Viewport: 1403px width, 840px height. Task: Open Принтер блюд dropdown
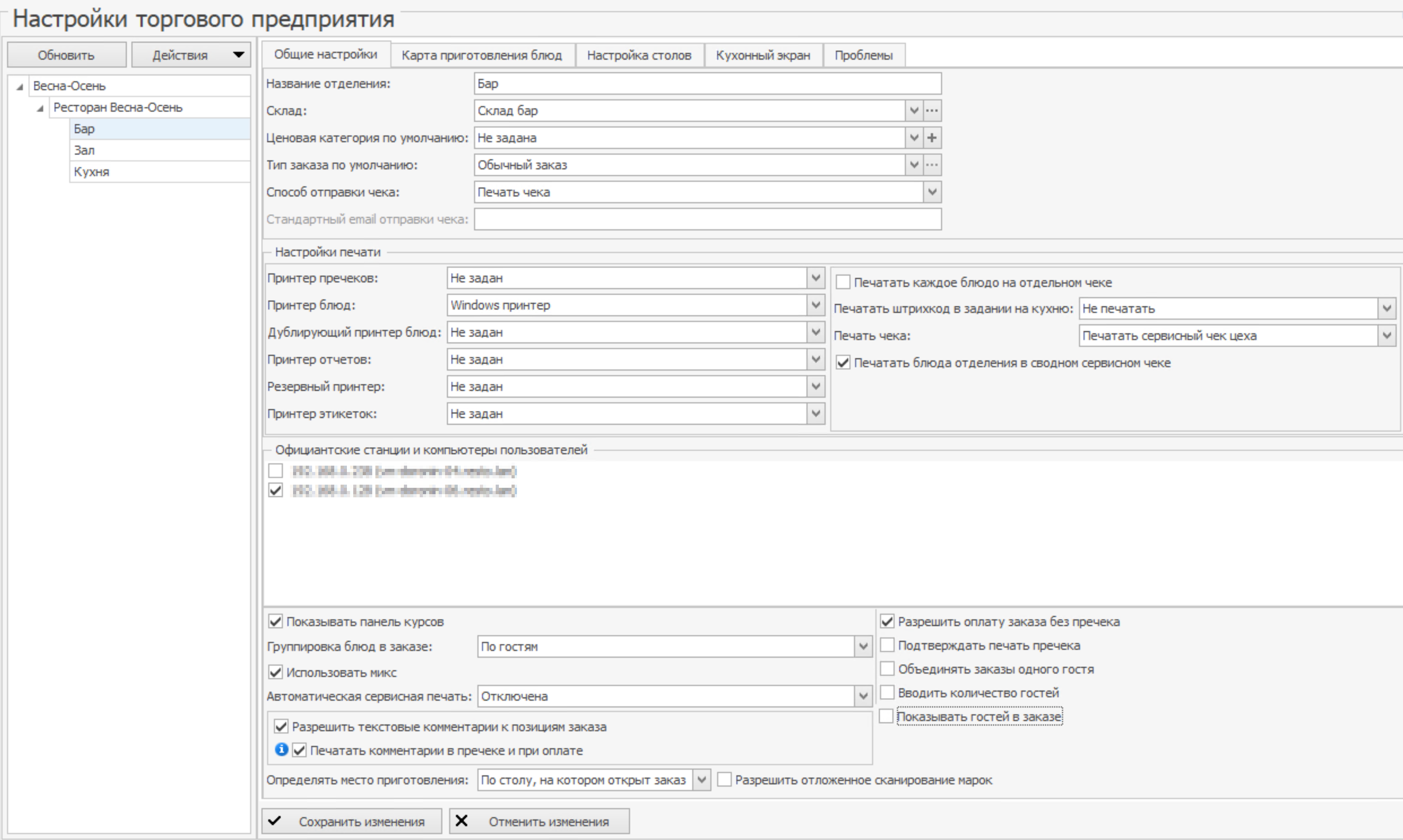click(x=815, y=305)
